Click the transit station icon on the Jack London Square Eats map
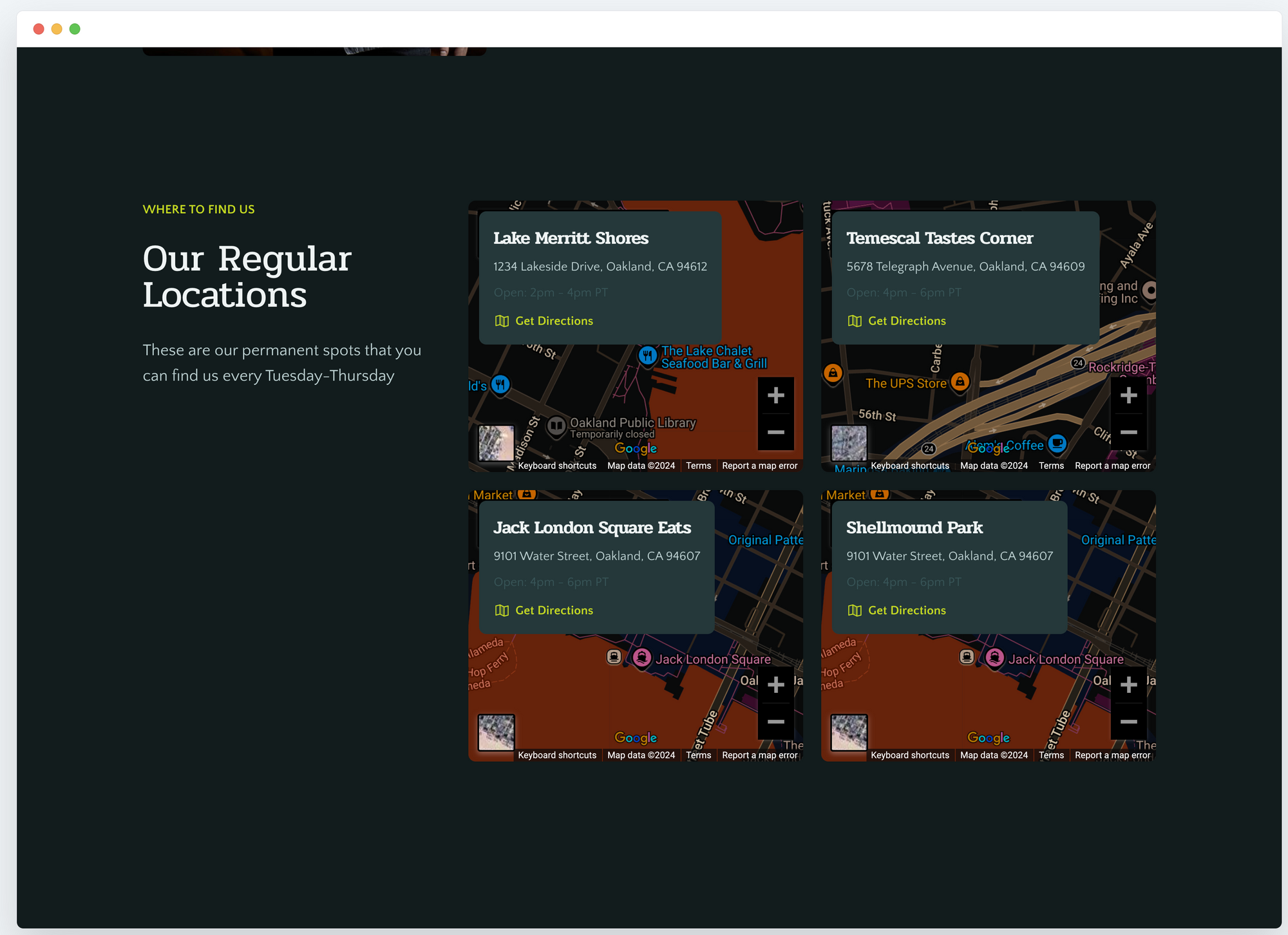This screenshot has width=1288, height=935. 614,657
